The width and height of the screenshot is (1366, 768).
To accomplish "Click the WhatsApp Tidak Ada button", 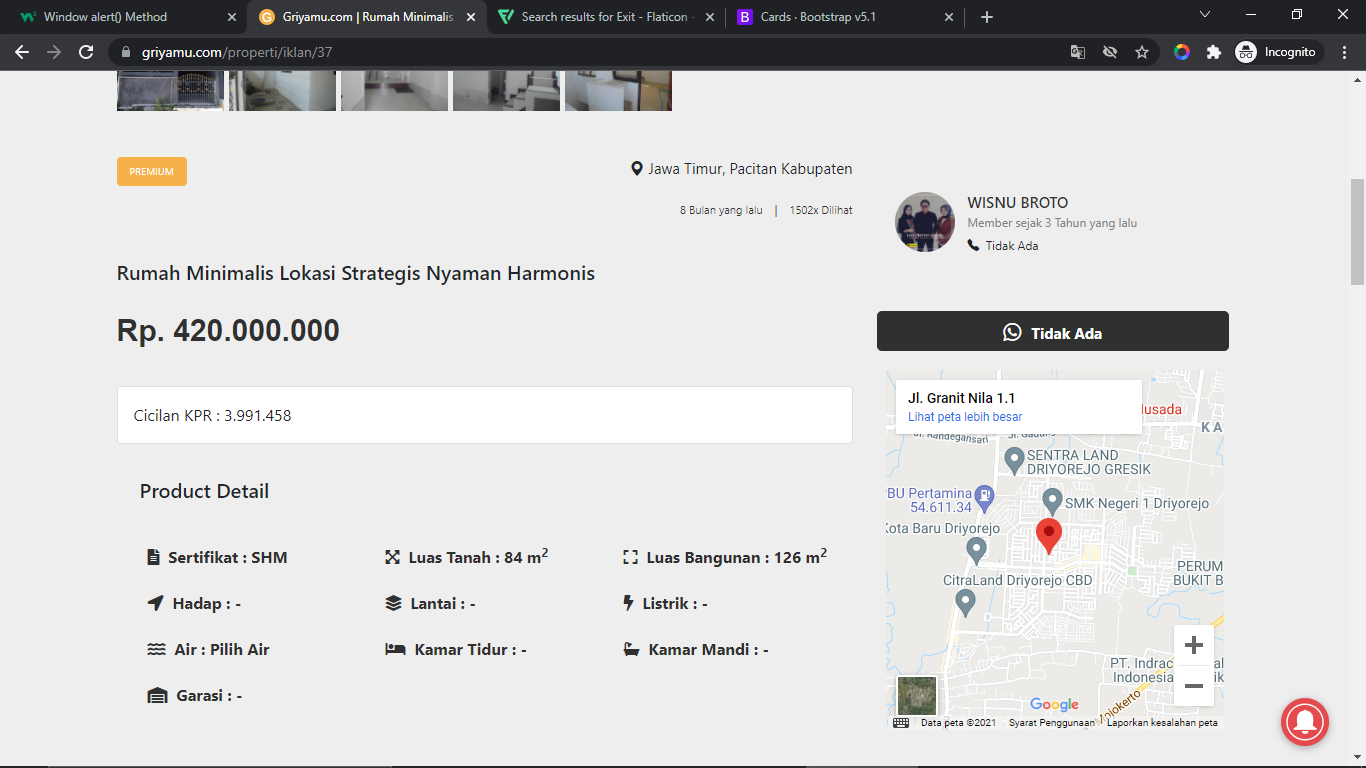I will (x=1052, y=332).
